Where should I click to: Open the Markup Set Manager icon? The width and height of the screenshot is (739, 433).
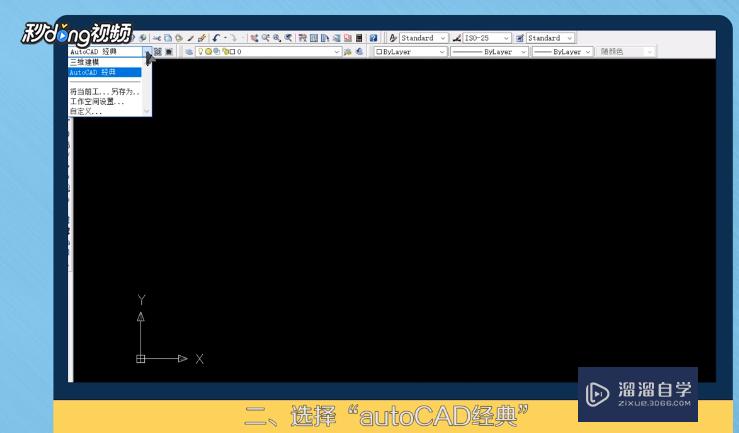click(347, 38)
